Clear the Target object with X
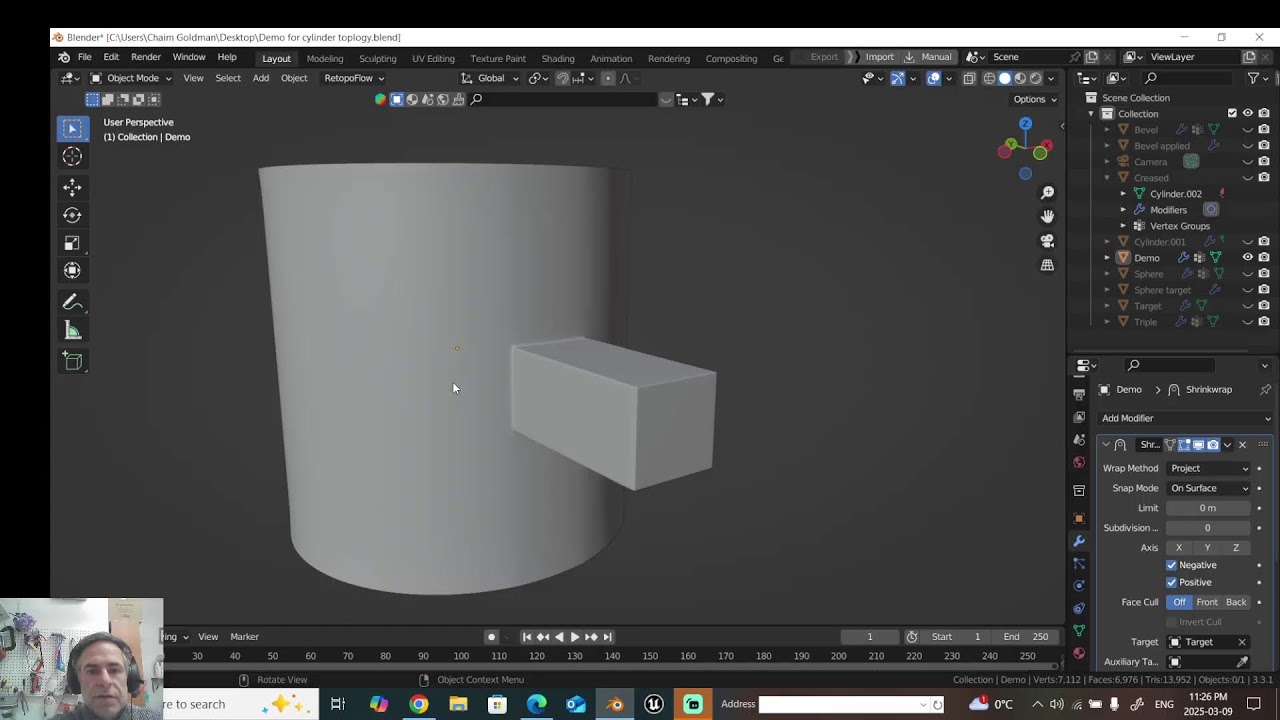The height and width of the screenshot is (720, 1280). click(1242, 642)
